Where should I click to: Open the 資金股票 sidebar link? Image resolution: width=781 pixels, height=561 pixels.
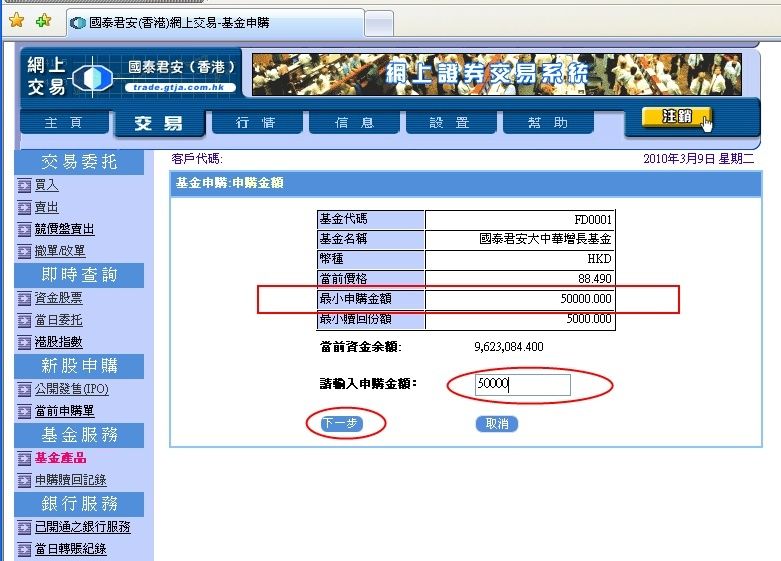[x=58, y=298]
